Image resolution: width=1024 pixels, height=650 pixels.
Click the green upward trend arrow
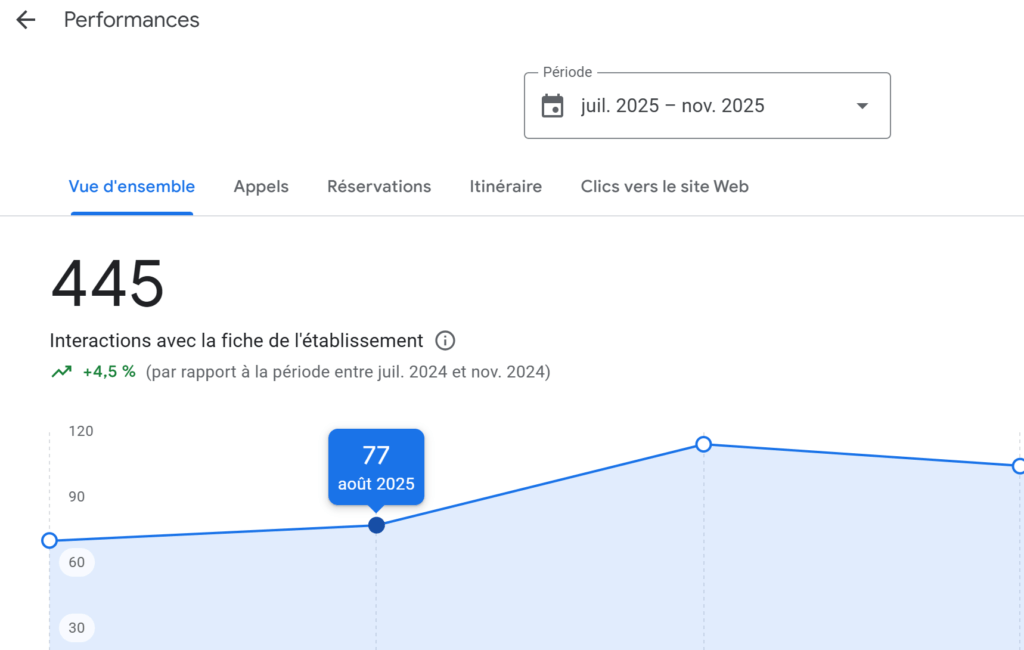(61, 371)
